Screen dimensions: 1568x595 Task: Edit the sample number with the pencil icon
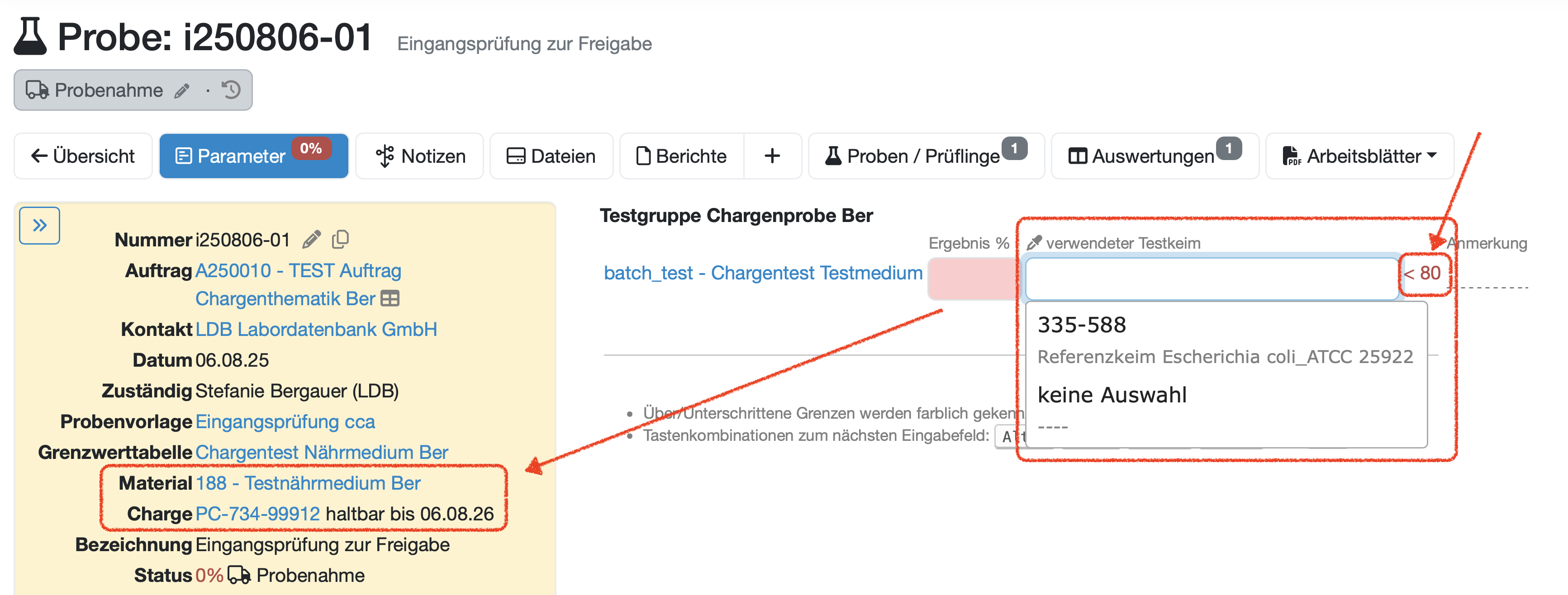[x=311, y=240]
